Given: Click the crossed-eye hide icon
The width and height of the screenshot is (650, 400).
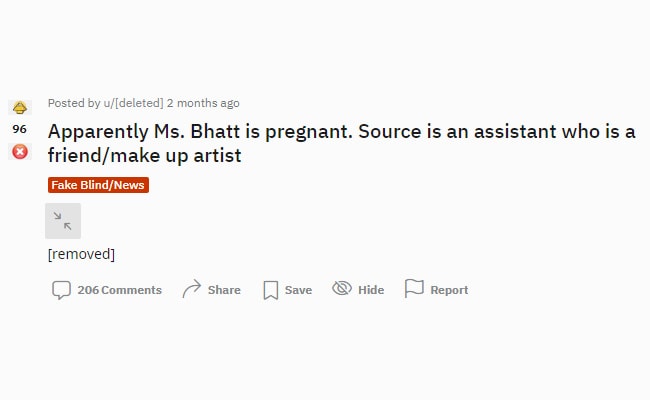Looking at the screenshot, I should click(342, 289).
